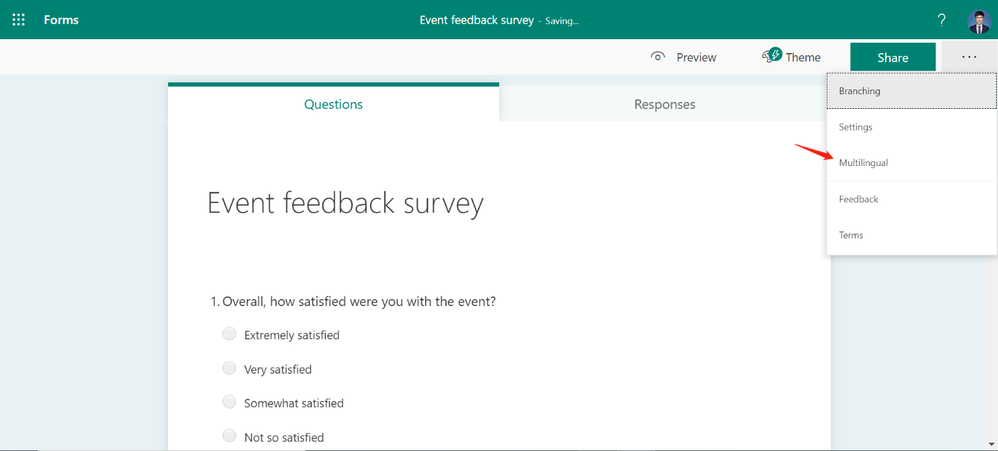Click the Forms home link
Viewport: 998px width, 451px height.
[61, 20]
